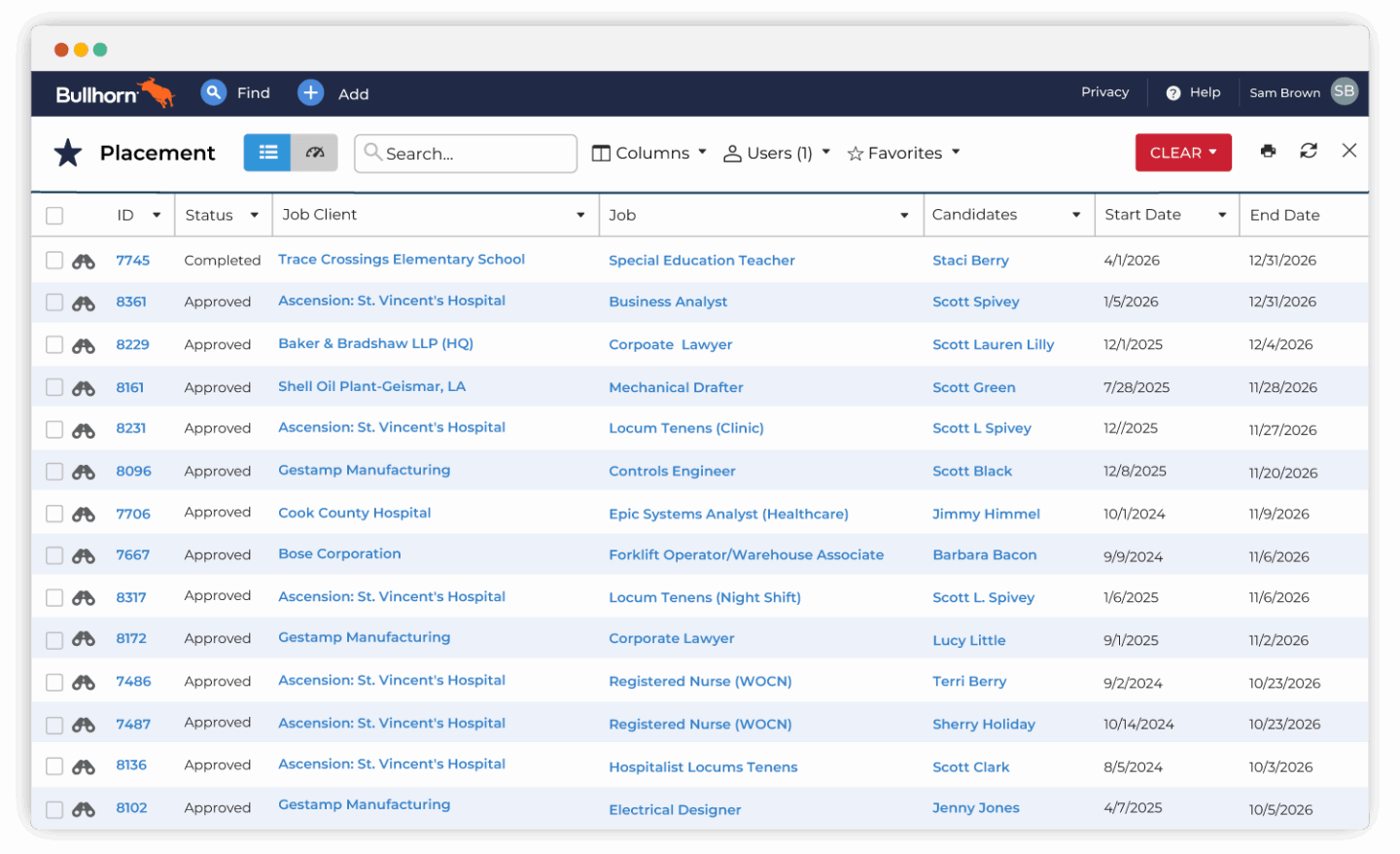Preview placement 8231 with binoculars icon
This screenshot has height=854, width=1400.
coord(84,430)
